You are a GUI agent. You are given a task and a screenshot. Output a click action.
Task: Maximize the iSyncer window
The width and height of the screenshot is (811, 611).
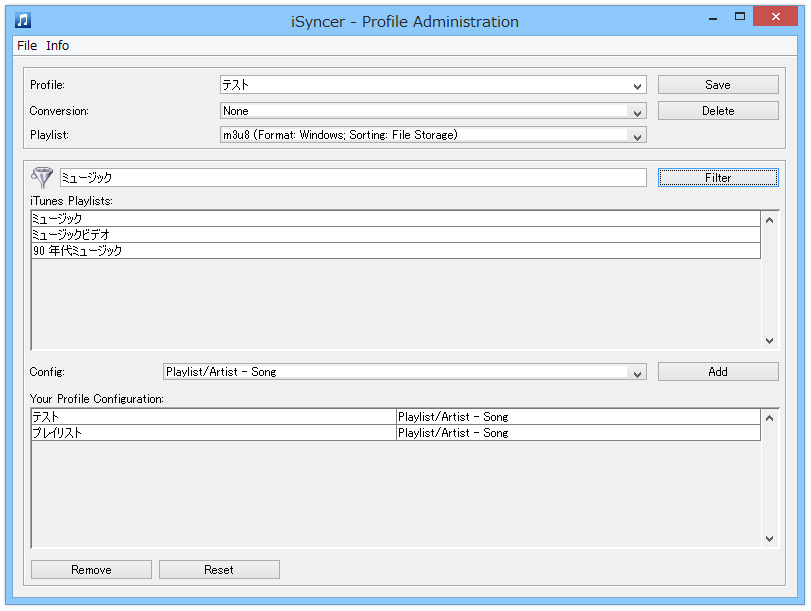click(x=740, y=17)
